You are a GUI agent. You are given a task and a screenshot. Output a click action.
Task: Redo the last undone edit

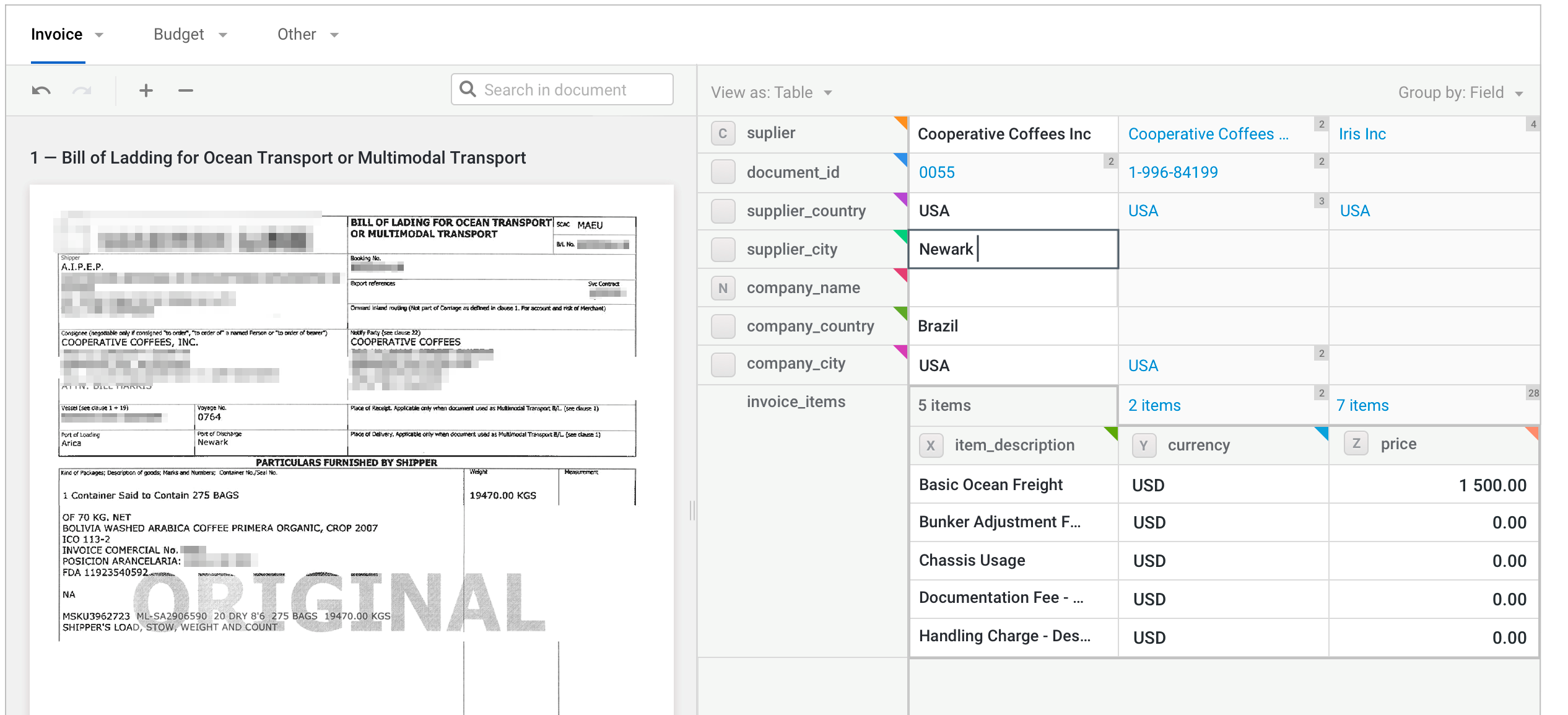[82, 90]
